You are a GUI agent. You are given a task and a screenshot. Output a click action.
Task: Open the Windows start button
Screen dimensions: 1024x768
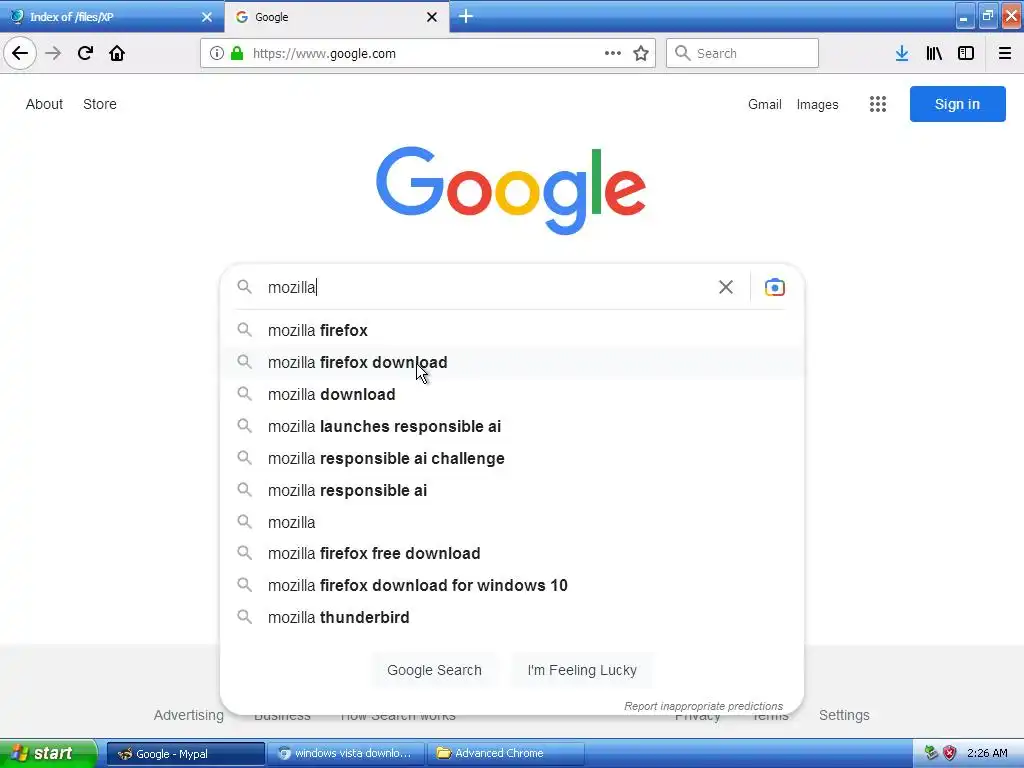(x=47, y=753)
